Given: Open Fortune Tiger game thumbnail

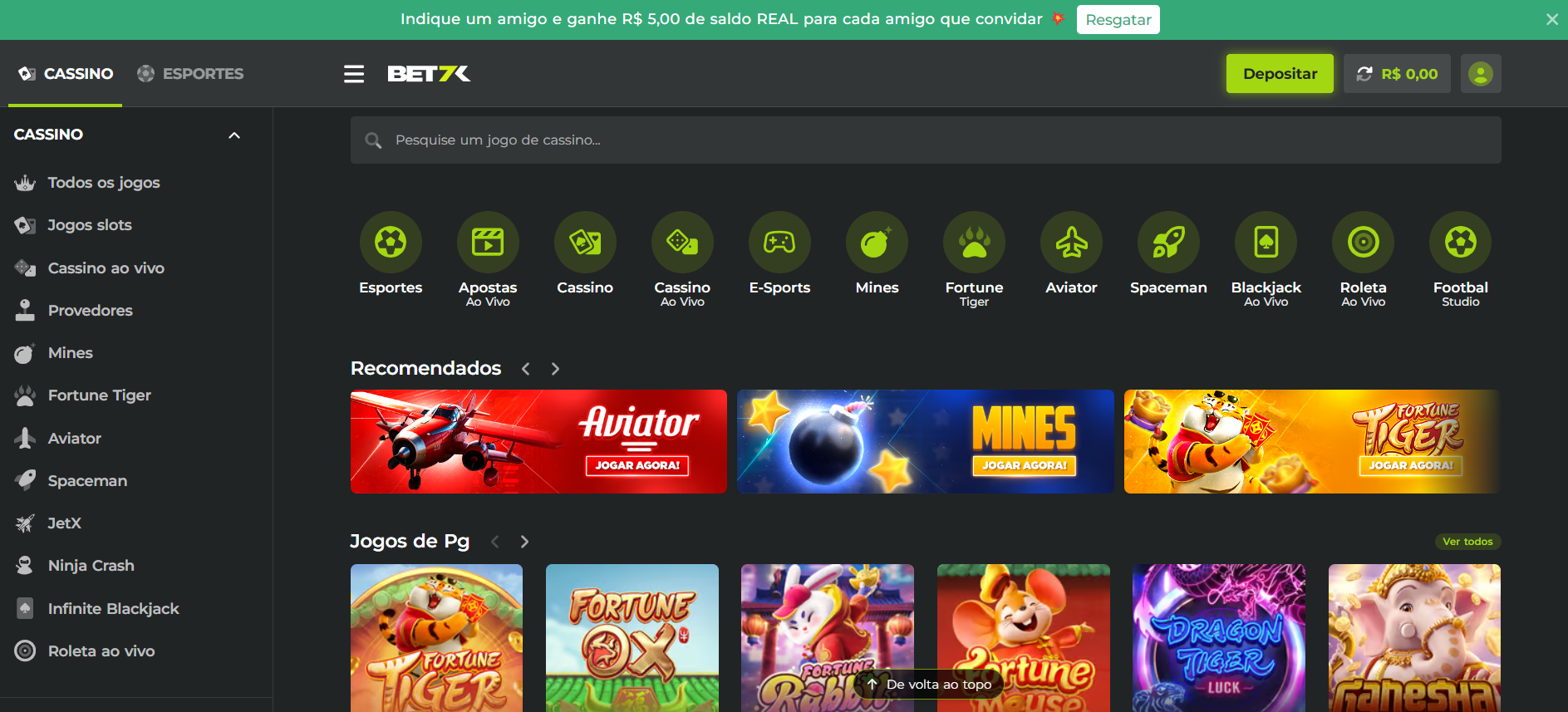Looking at the screenshot, I should [437, 638].
